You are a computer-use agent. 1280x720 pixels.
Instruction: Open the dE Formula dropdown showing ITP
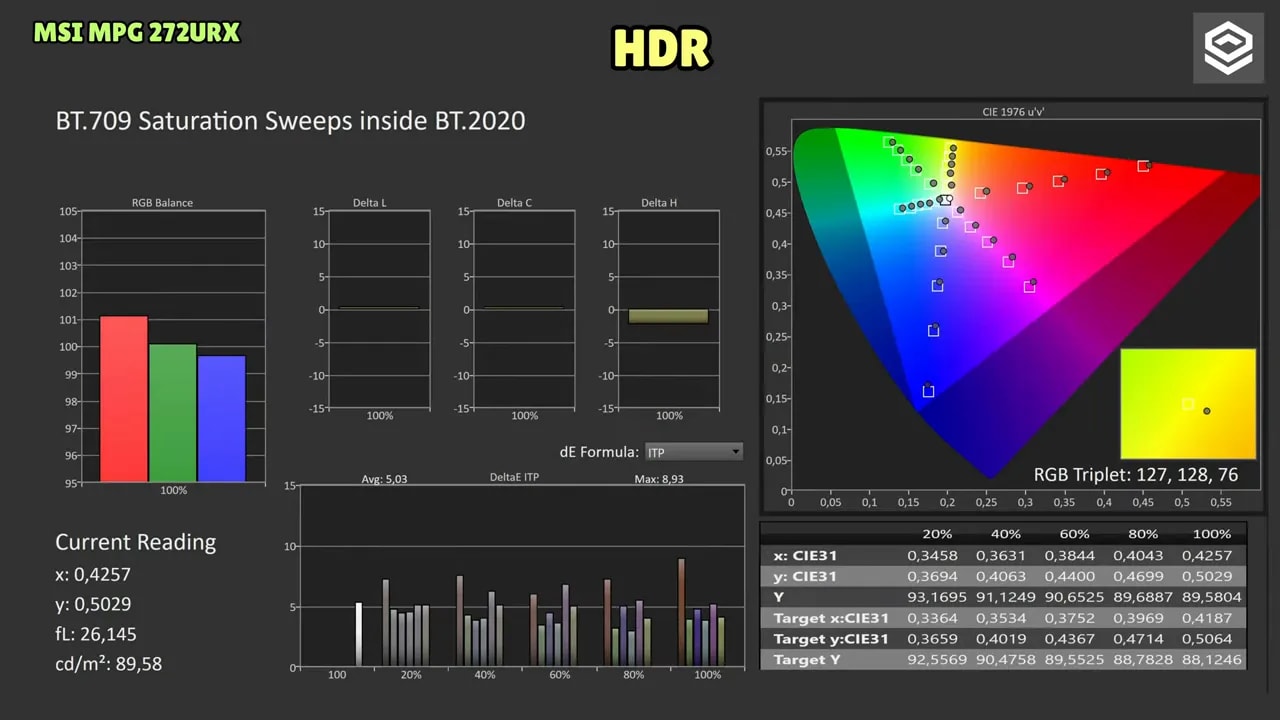(694, 452)
